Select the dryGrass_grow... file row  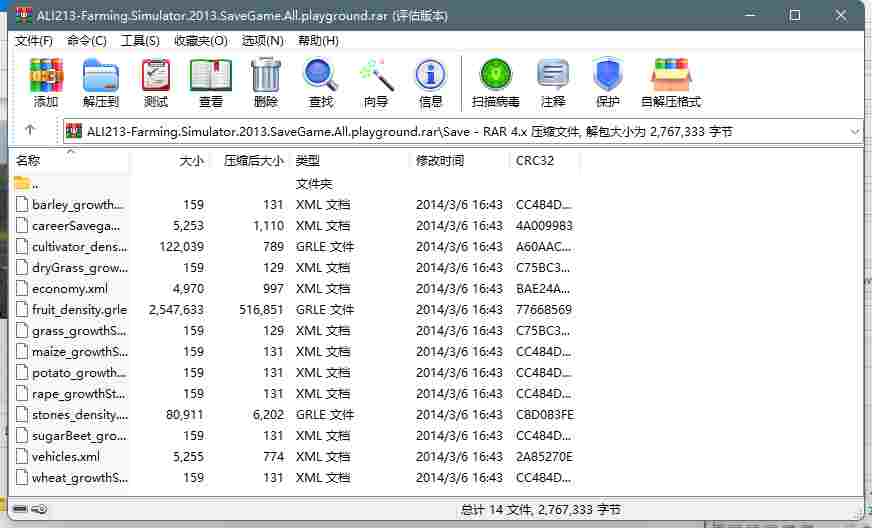295,268
